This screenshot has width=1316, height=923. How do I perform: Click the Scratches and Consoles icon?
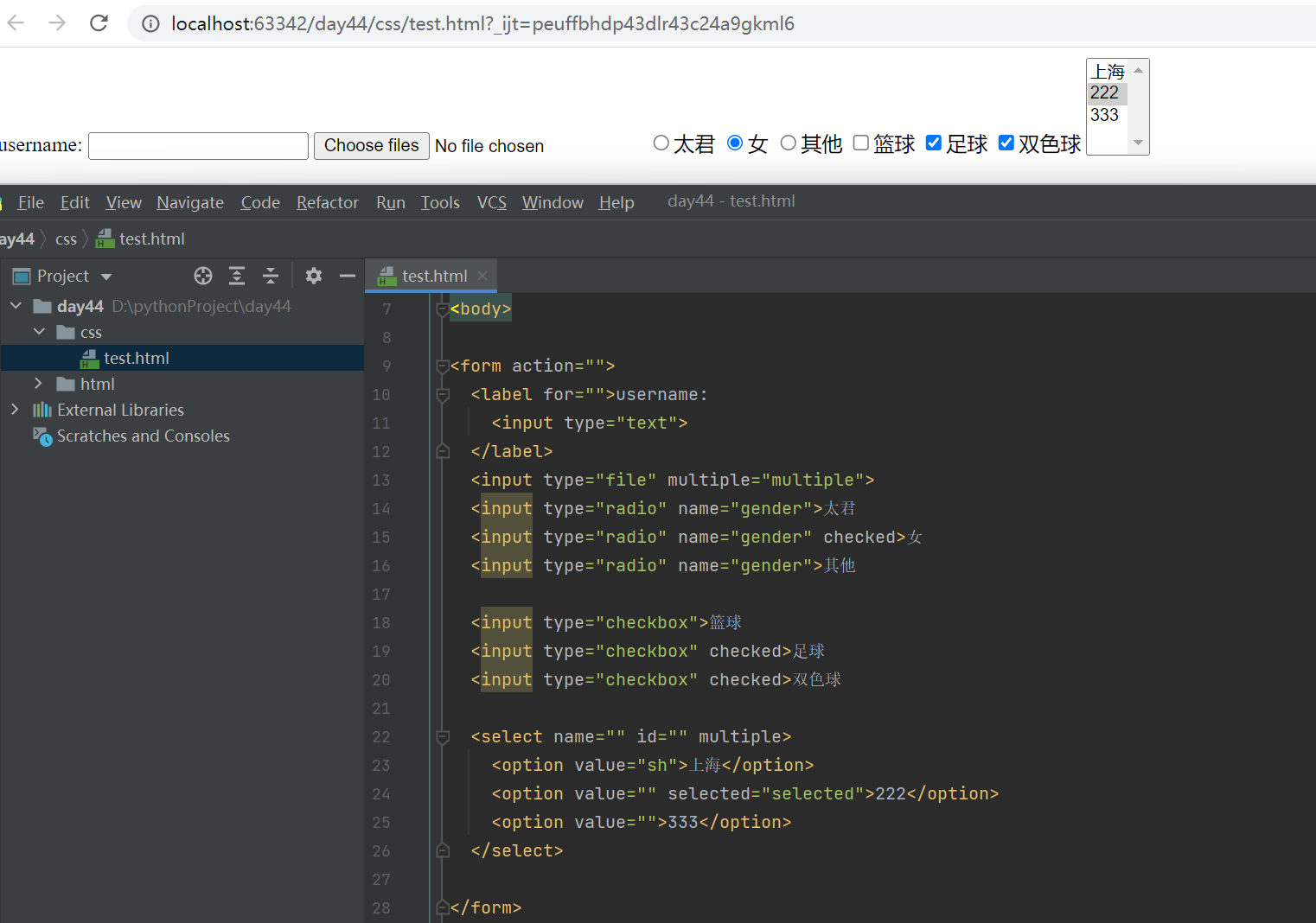(x=42, y=436)
